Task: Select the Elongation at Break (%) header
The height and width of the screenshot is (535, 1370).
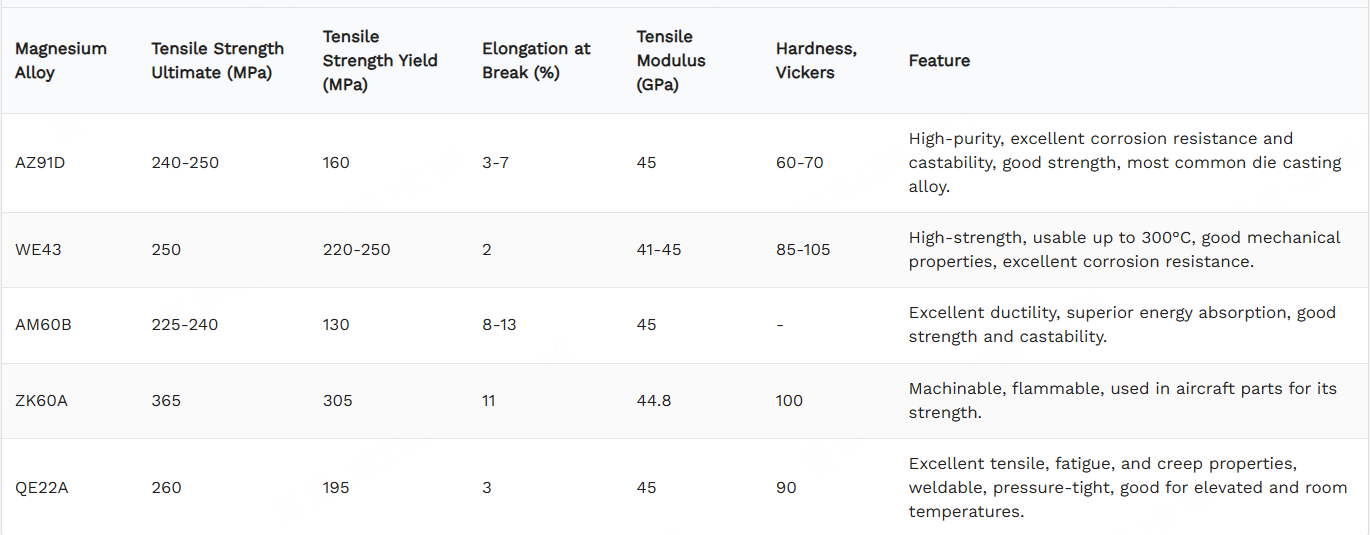Action: [x=536, y=60]
